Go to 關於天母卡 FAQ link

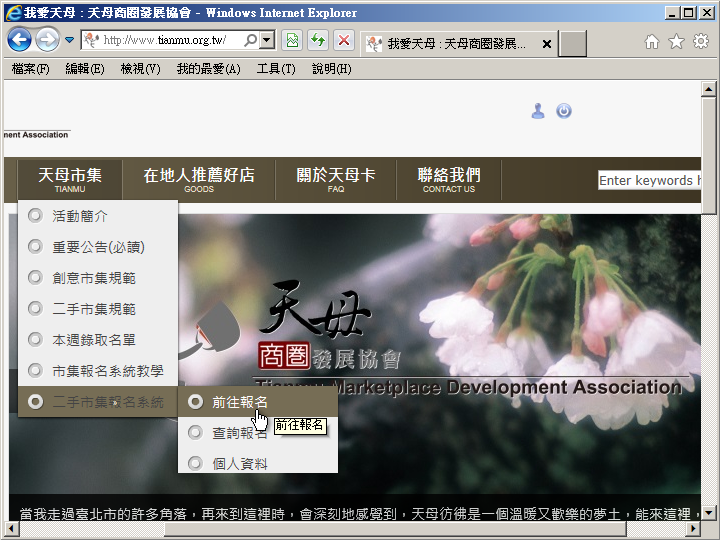tap(336, 179)
